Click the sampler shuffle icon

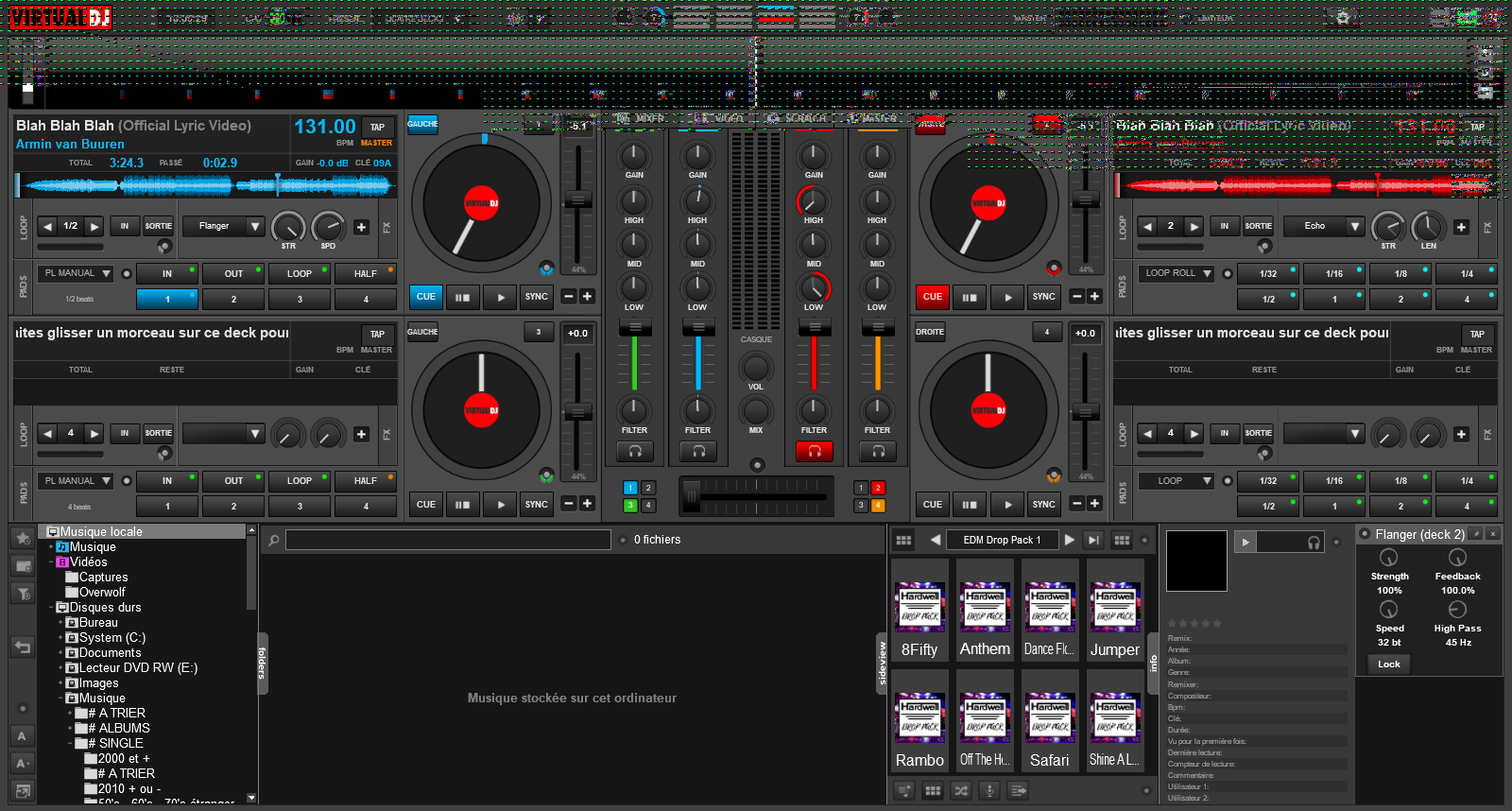click(961, 790)
